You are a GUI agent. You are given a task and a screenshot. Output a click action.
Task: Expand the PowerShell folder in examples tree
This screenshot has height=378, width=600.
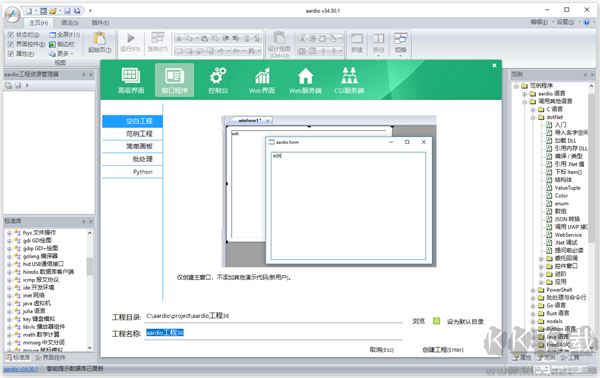point(533,290)
